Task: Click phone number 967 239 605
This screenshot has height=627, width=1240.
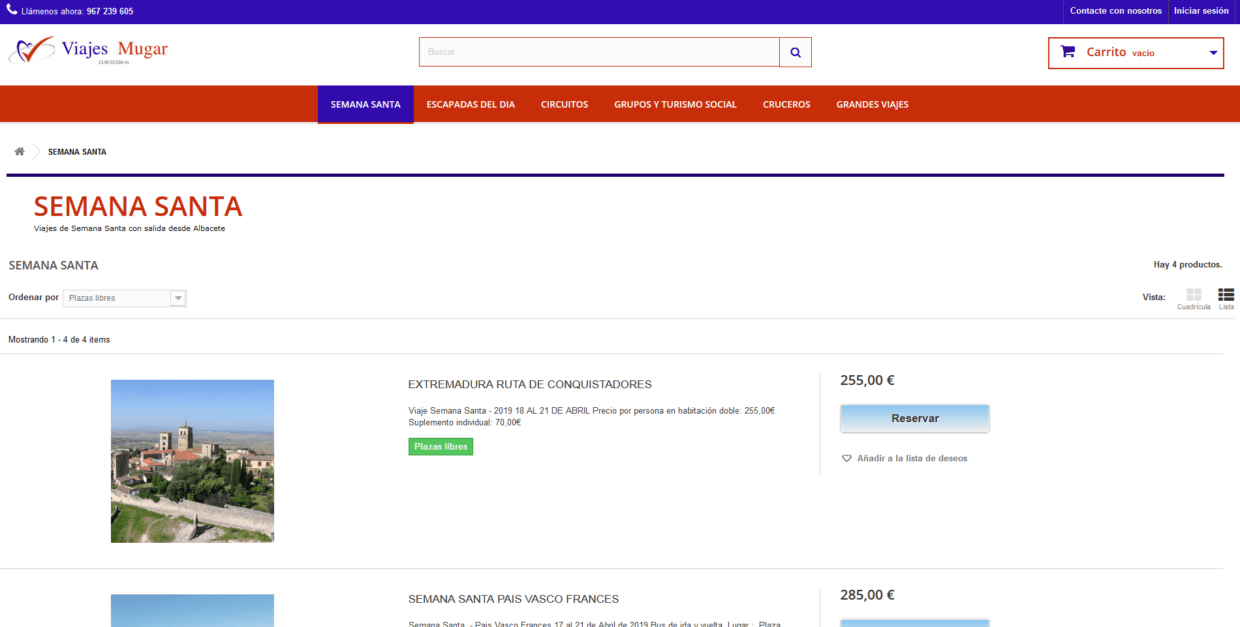Action: 110,11
